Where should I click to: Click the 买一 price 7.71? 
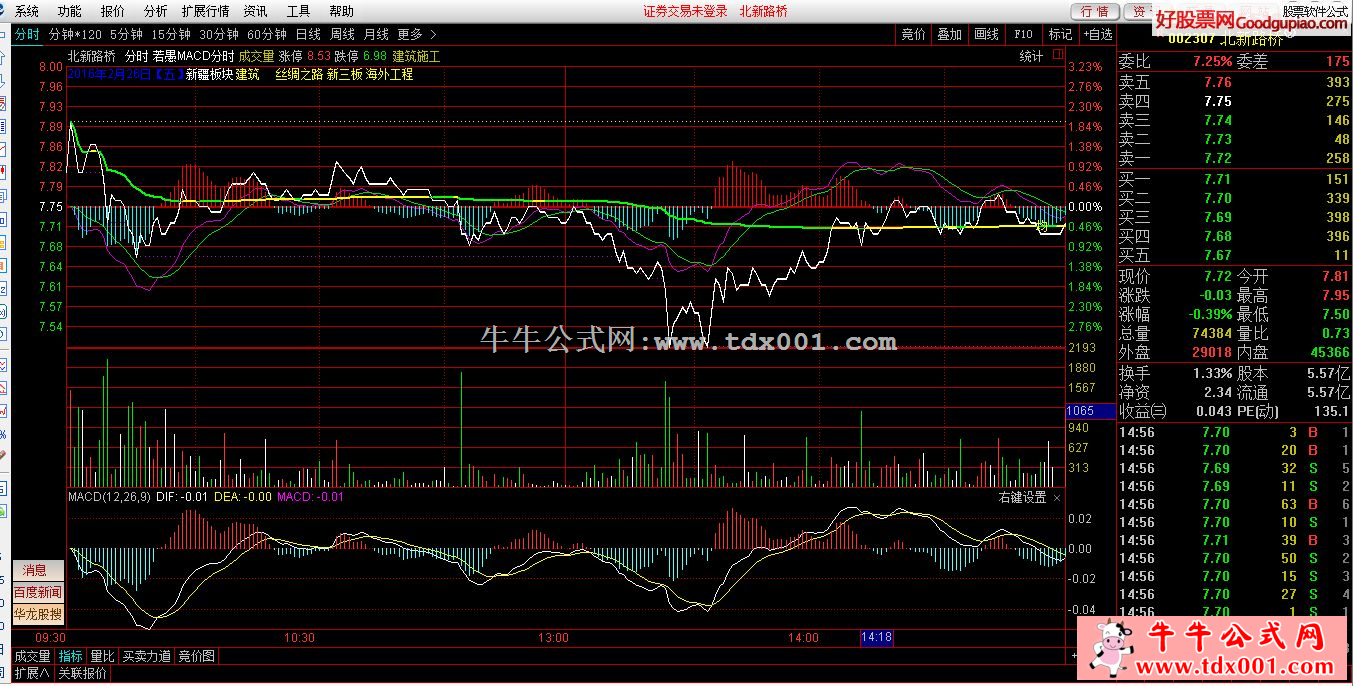tap(1218, 179)
